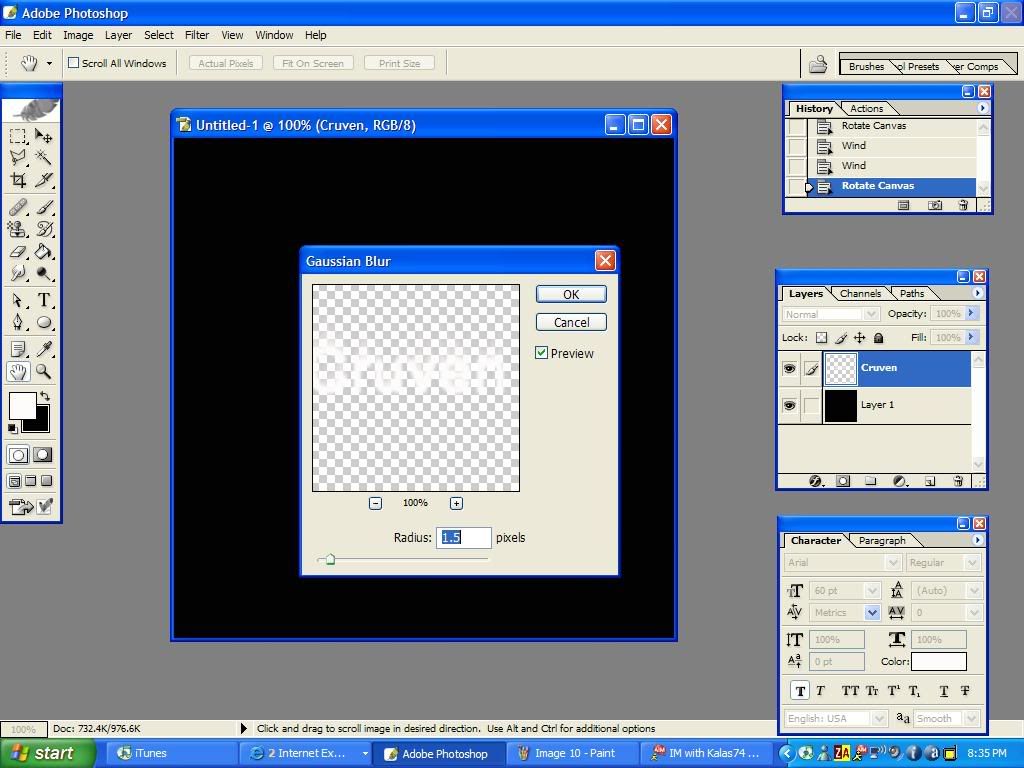
Task: Open anti-aliasing Smooth dropdown
Action: click(x=972, y=718)
